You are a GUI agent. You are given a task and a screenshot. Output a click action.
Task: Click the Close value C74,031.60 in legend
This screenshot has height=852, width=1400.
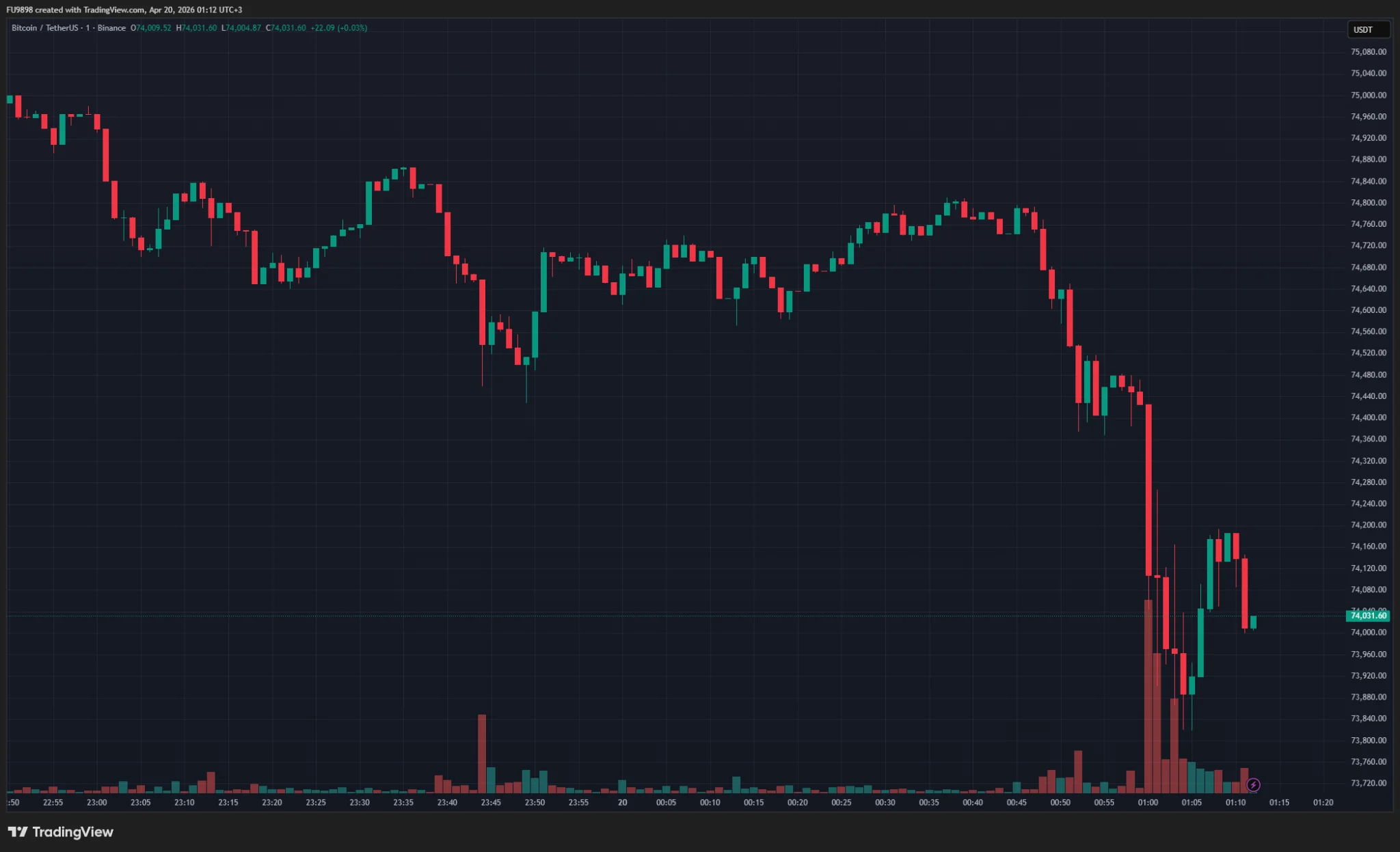(286, 28)
